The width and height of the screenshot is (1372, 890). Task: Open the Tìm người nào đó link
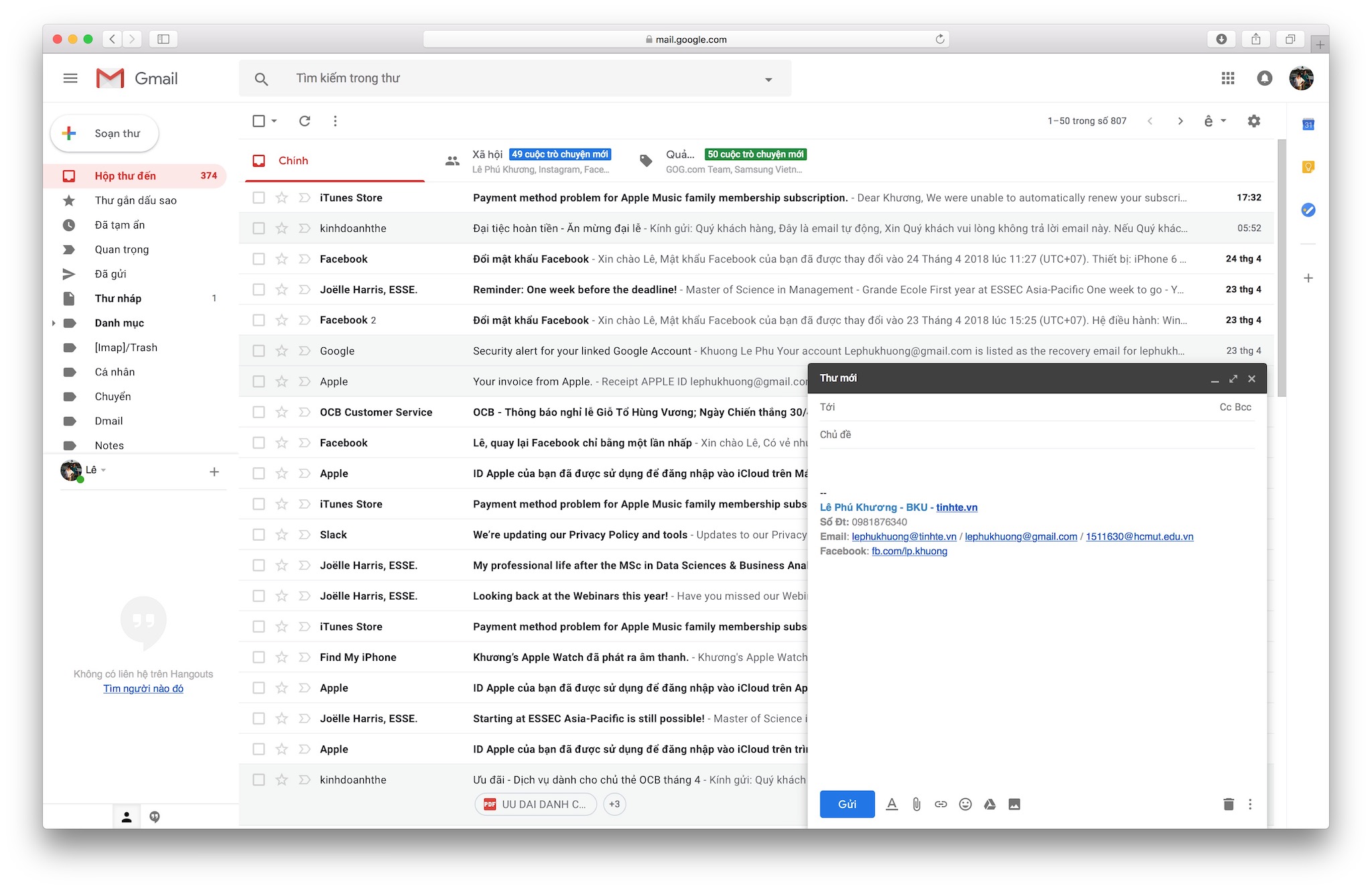pos(143,688)
